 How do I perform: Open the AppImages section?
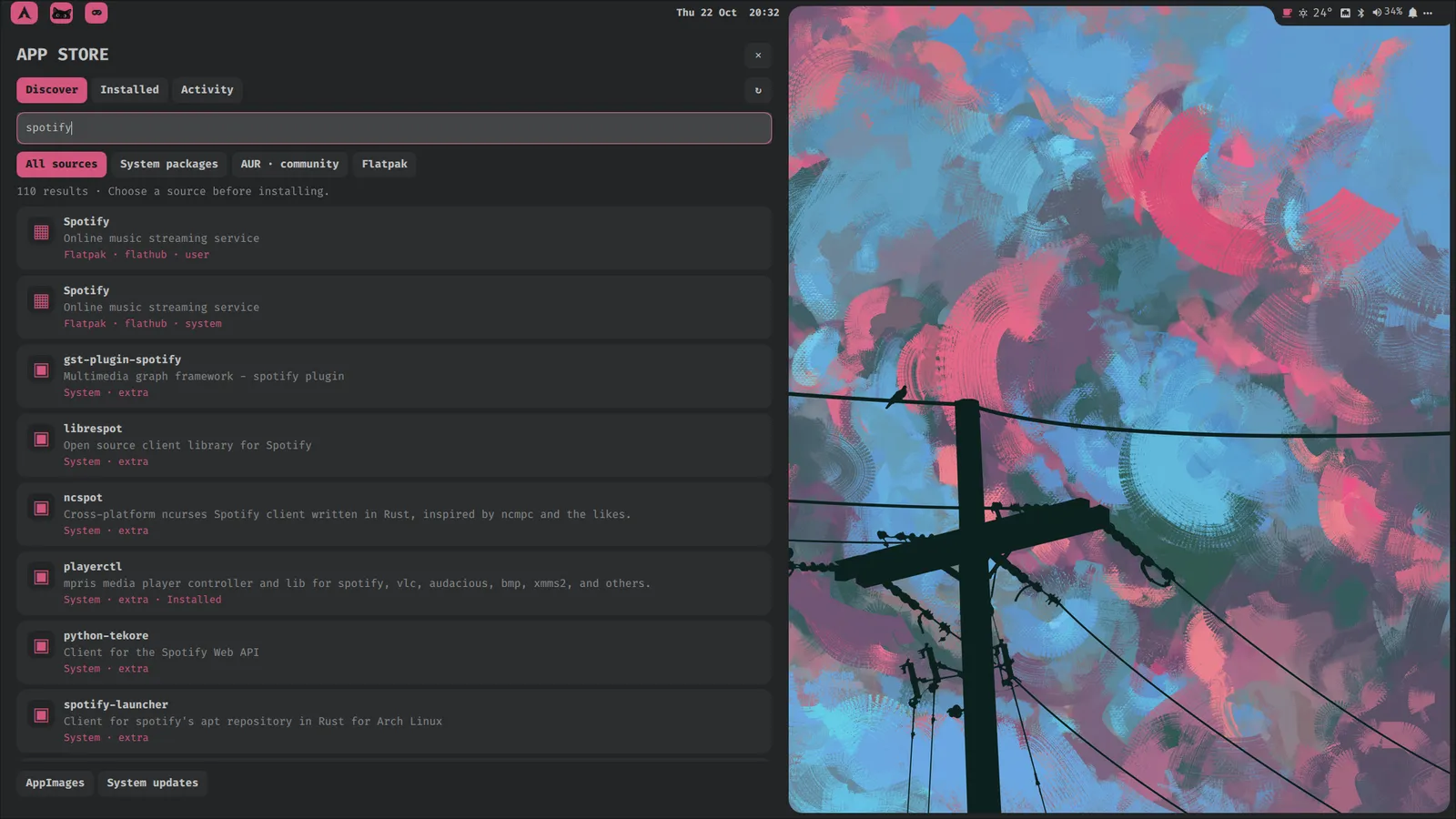[55, 784]
